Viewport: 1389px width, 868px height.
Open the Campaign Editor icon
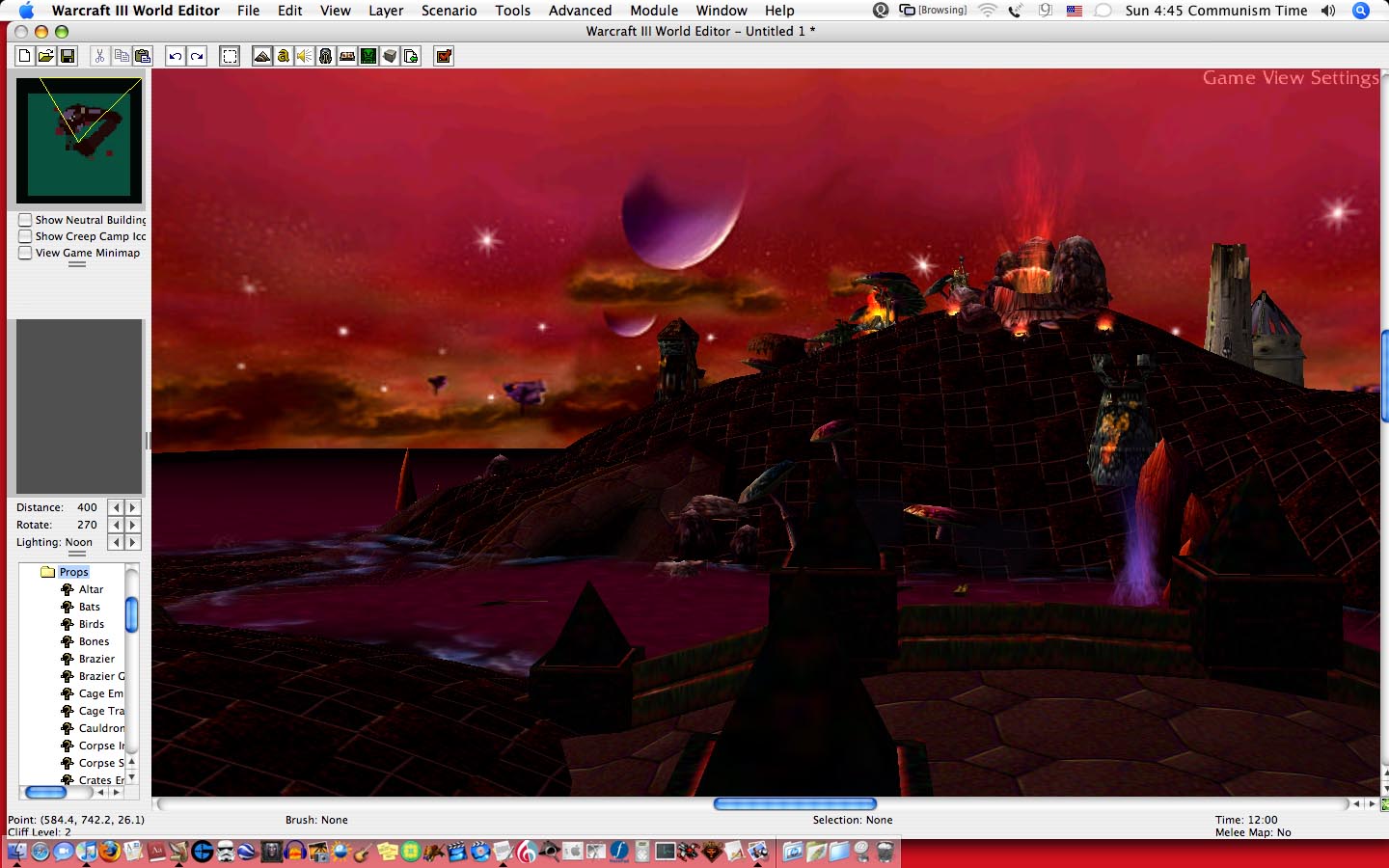(x=346, y=56)
